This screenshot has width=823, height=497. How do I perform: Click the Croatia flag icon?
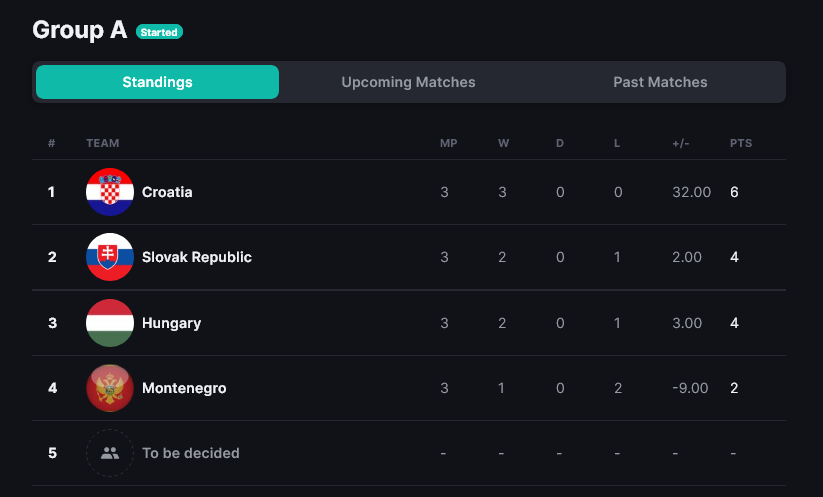[x=110, y=192]
